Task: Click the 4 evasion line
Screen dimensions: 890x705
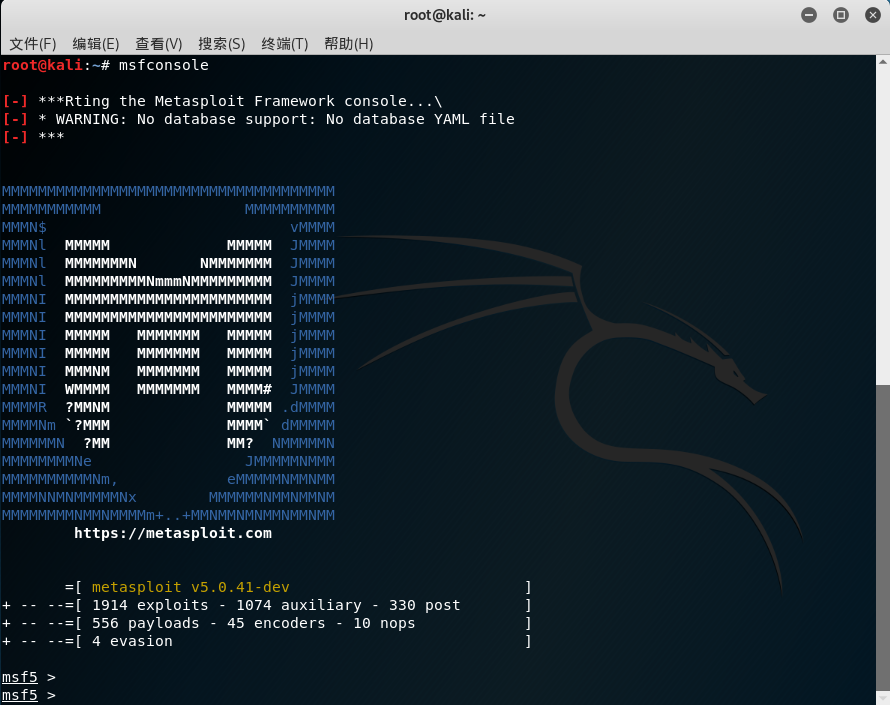Action: [267, 641]
